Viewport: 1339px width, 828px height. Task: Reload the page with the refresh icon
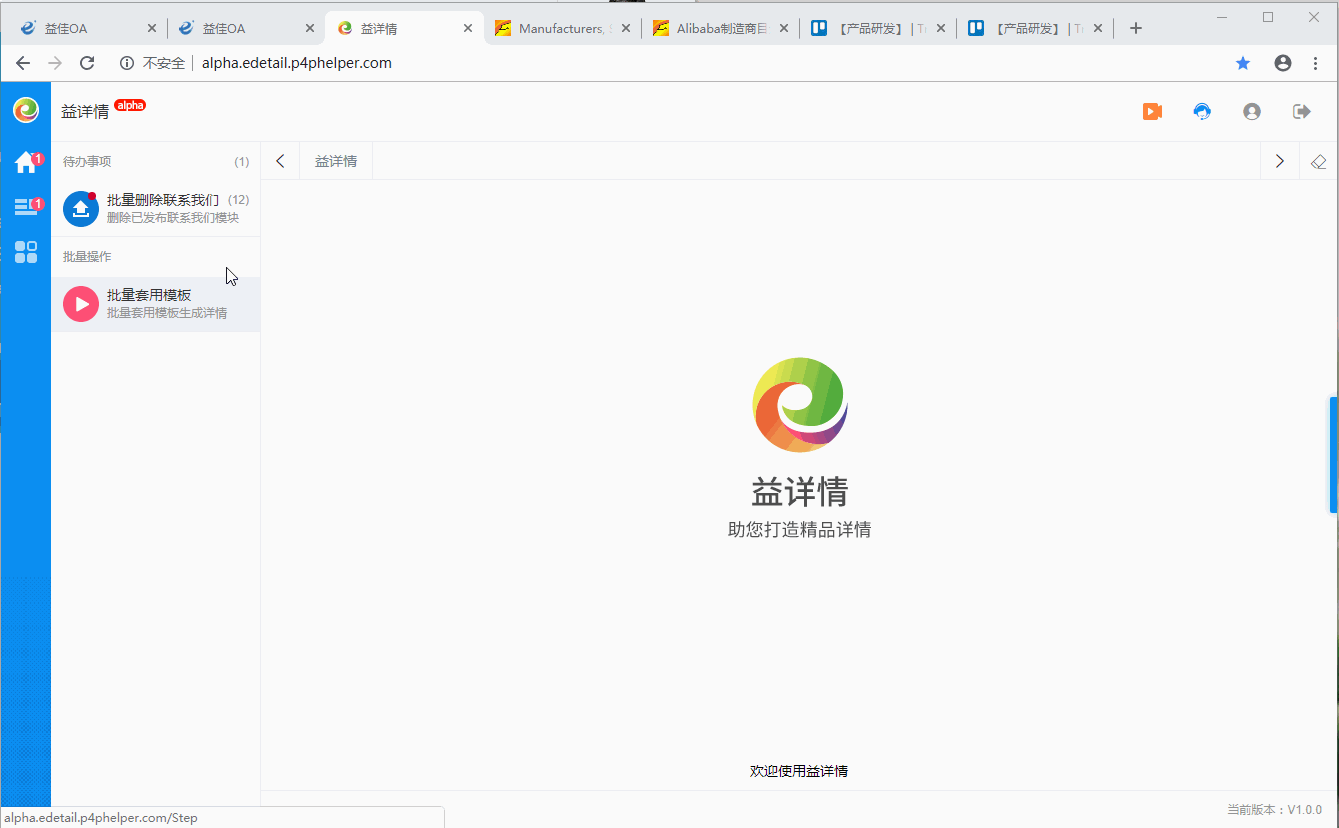pos(87,62)
